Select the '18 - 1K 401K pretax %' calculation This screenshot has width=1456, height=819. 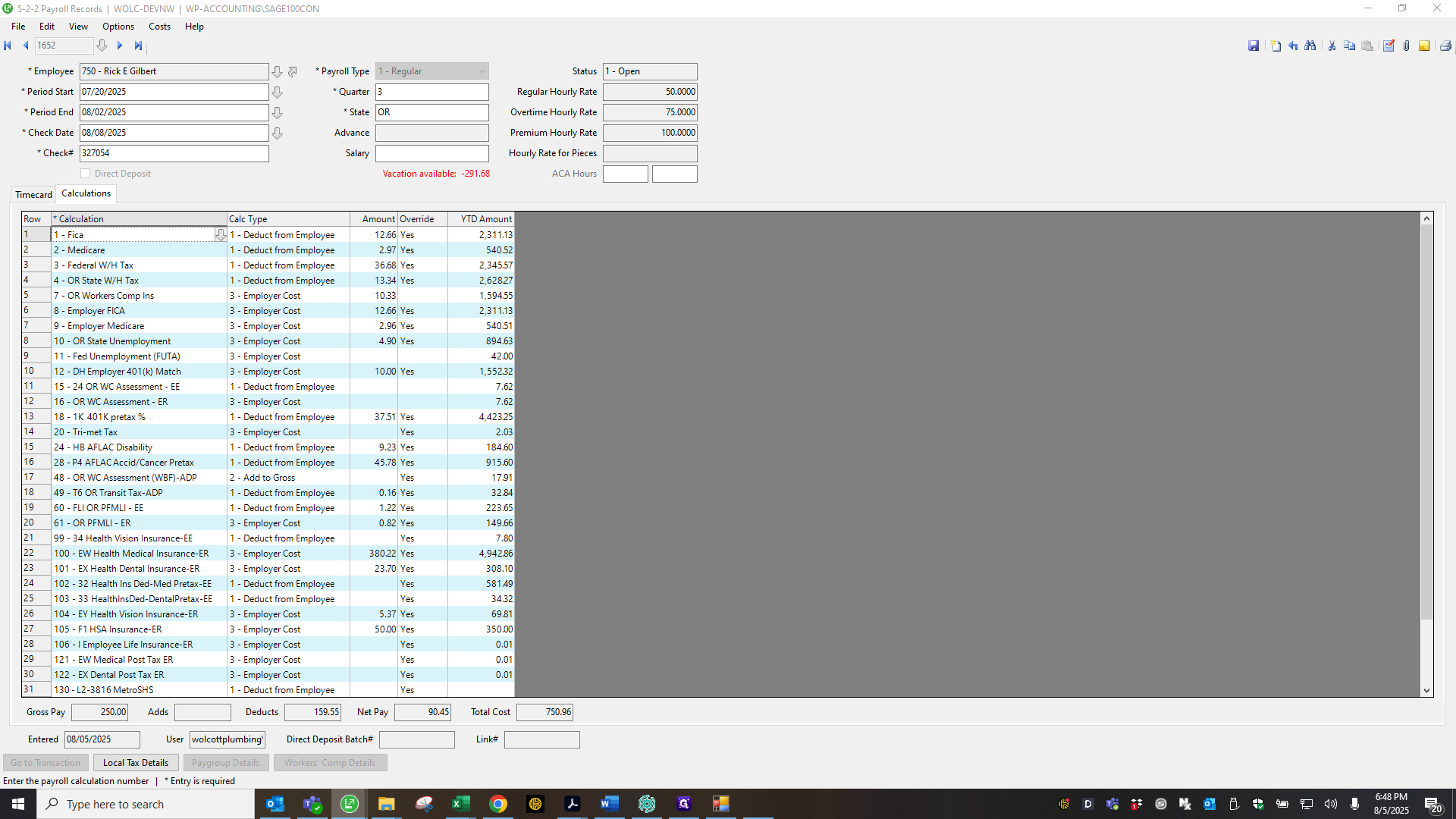[x=139, y=417]
